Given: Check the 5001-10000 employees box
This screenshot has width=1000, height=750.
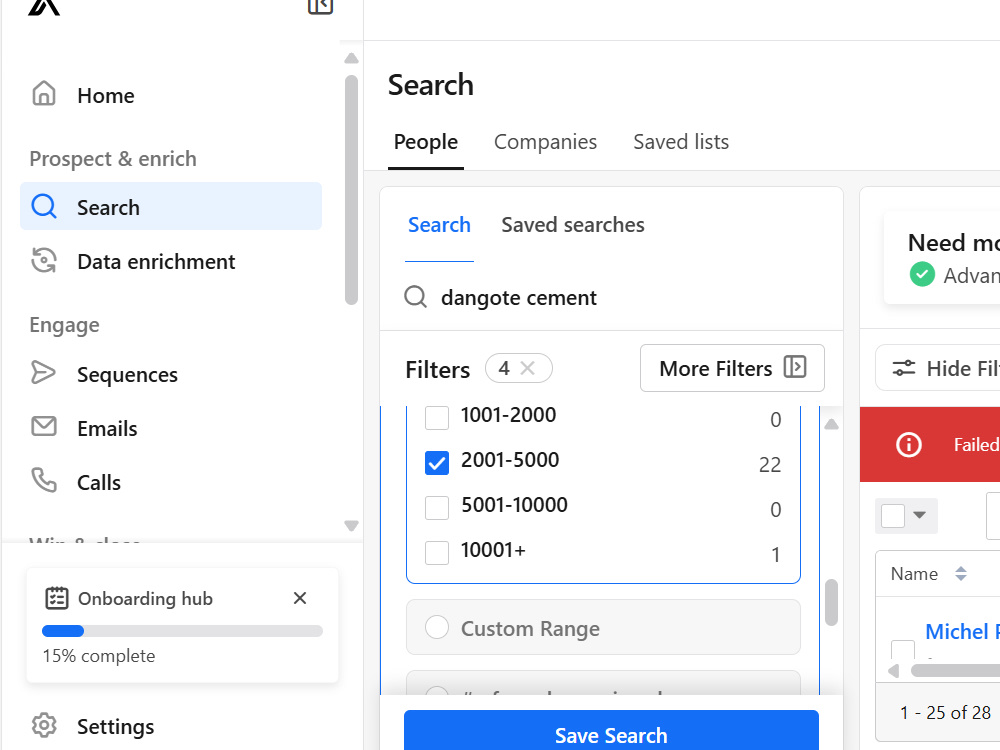Looking at the screenshot, I should 437,508.
